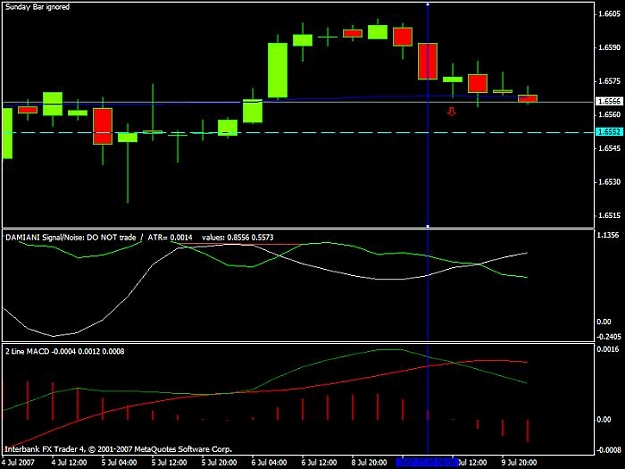Select the cyan dashed horizontal line
Screen dimensions: 625x469
pos(297,132)
